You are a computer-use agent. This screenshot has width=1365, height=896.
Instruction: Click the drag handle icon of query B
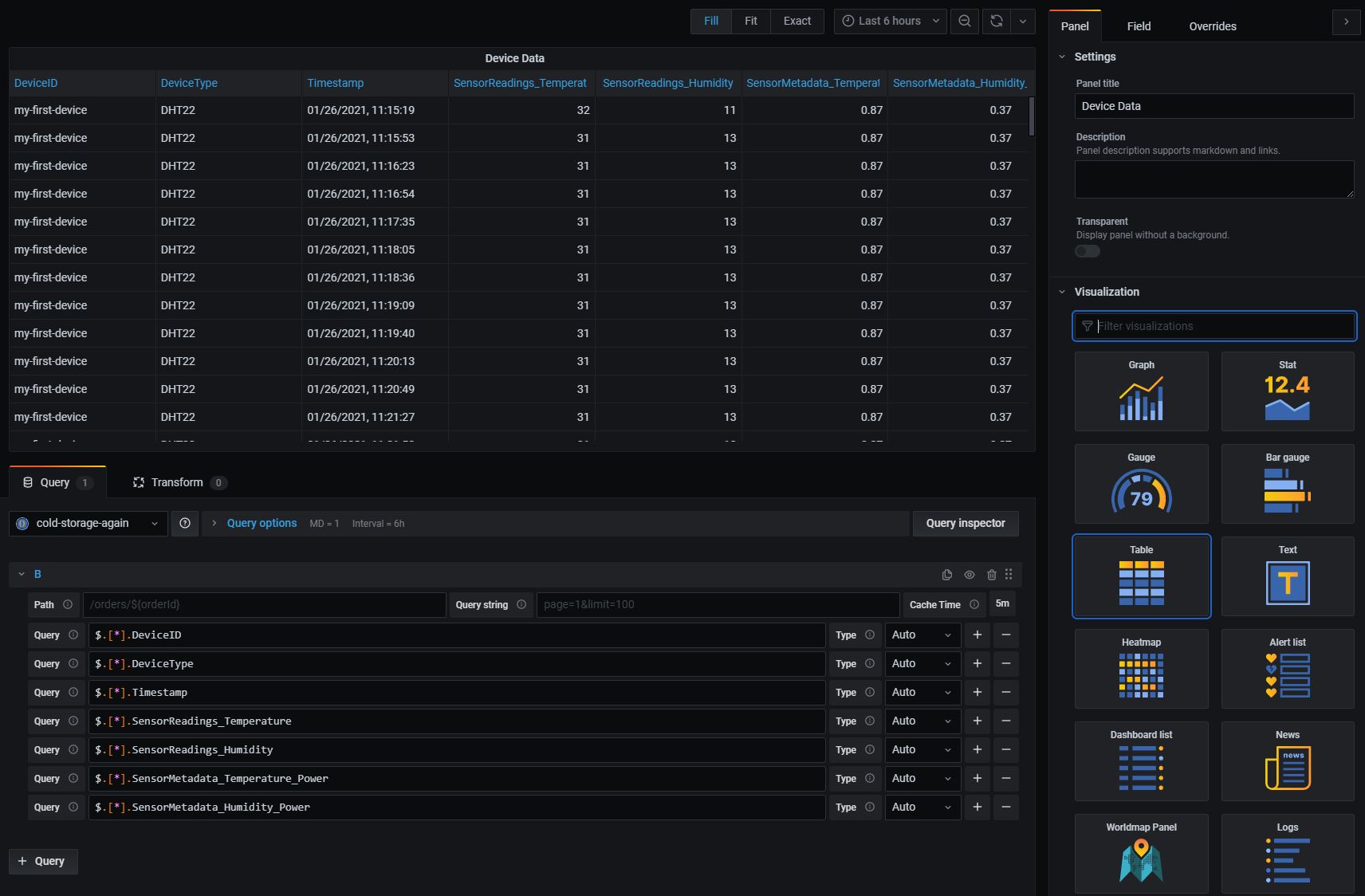1009,575
